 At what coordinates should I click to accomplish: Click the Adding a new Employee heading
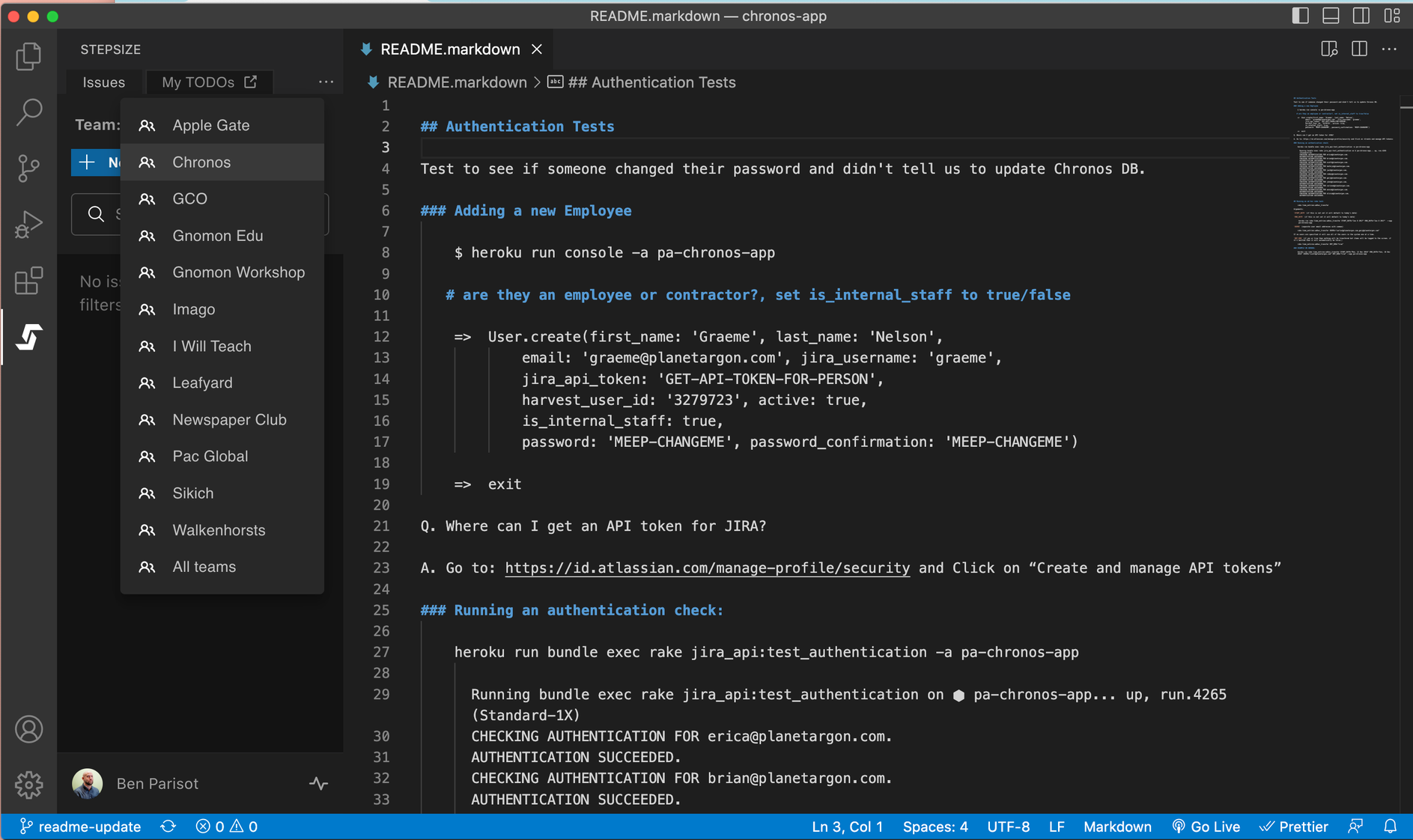(526, 211)
